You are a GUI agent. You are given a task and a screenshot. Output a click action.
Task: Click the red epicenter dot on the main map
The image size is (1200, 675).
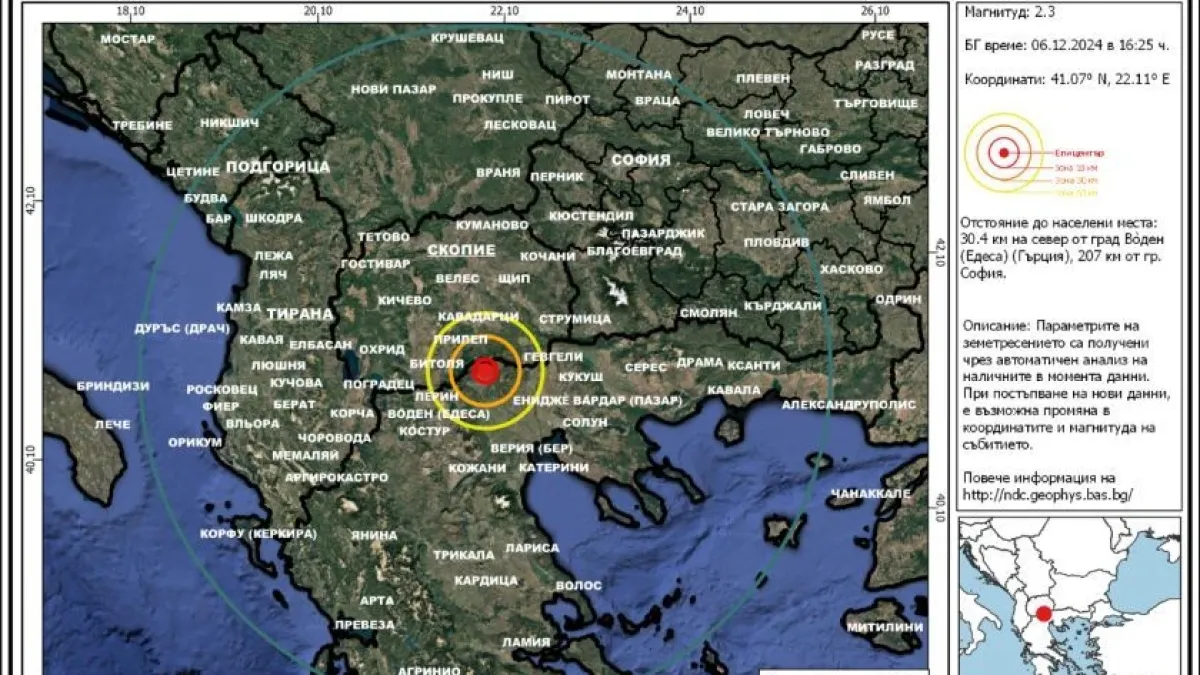[x=485, y=373]
